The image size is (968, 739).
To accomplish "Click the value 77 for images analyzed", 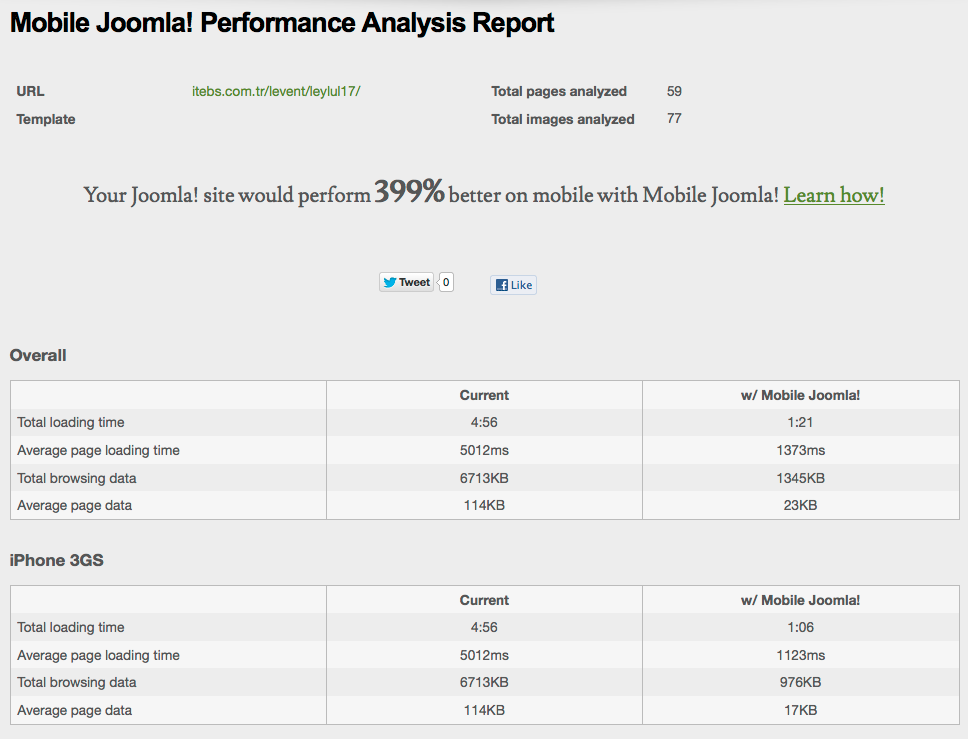I will coord(674,119).
